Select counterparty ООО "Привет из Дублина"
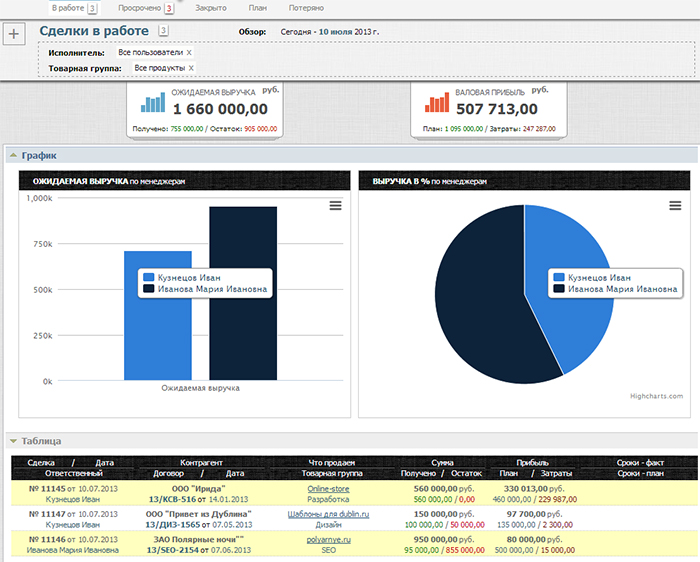 [x=198, y=514]
